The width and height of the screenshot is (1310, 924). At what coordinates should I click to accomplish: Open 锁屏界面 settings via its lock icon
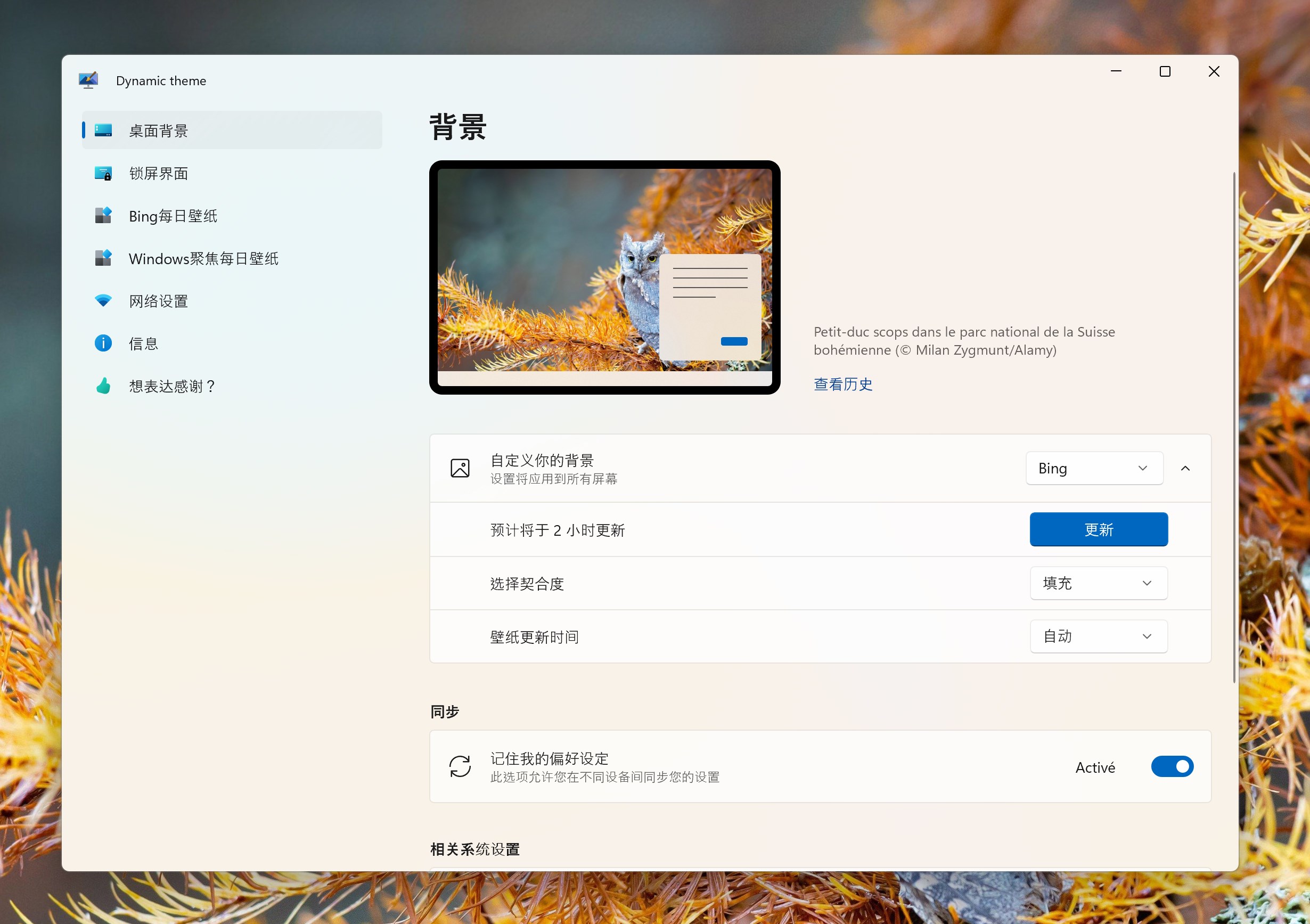(x=103, y=173)
